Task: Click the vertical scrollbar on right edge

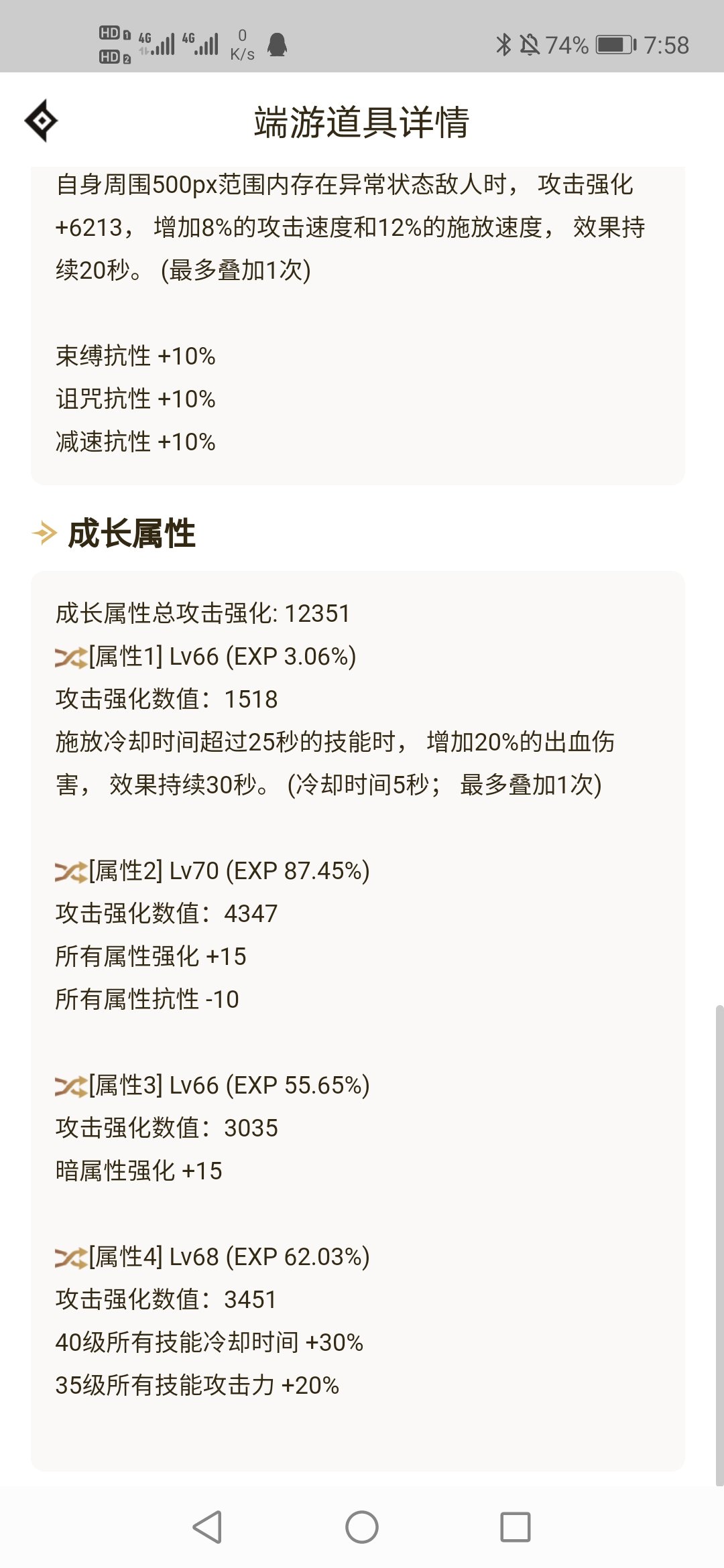Action: (x=719, y=1245)
